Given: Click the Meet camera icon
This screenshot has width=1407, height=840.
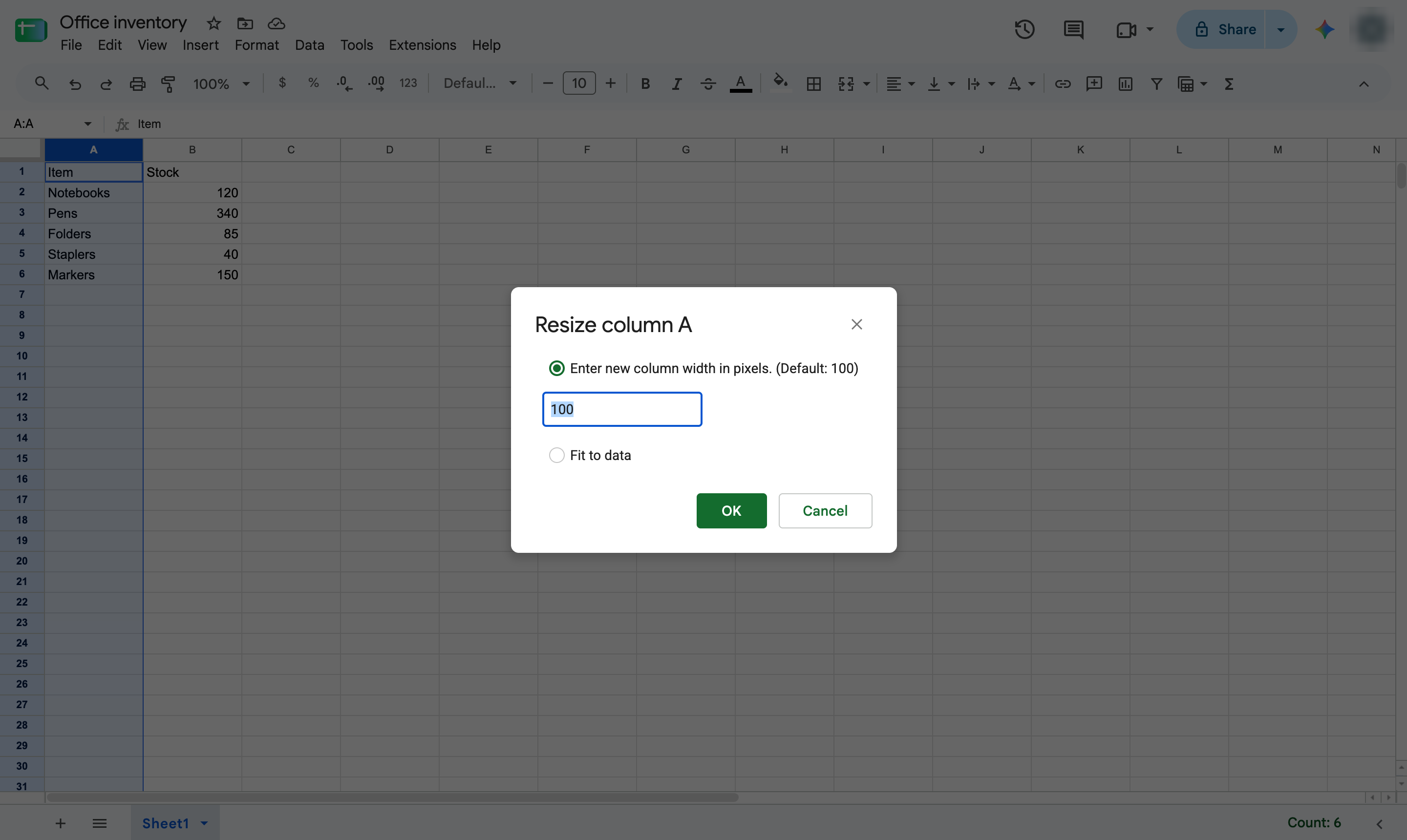Looking at the screenshot, I should tap(1126, 29).
